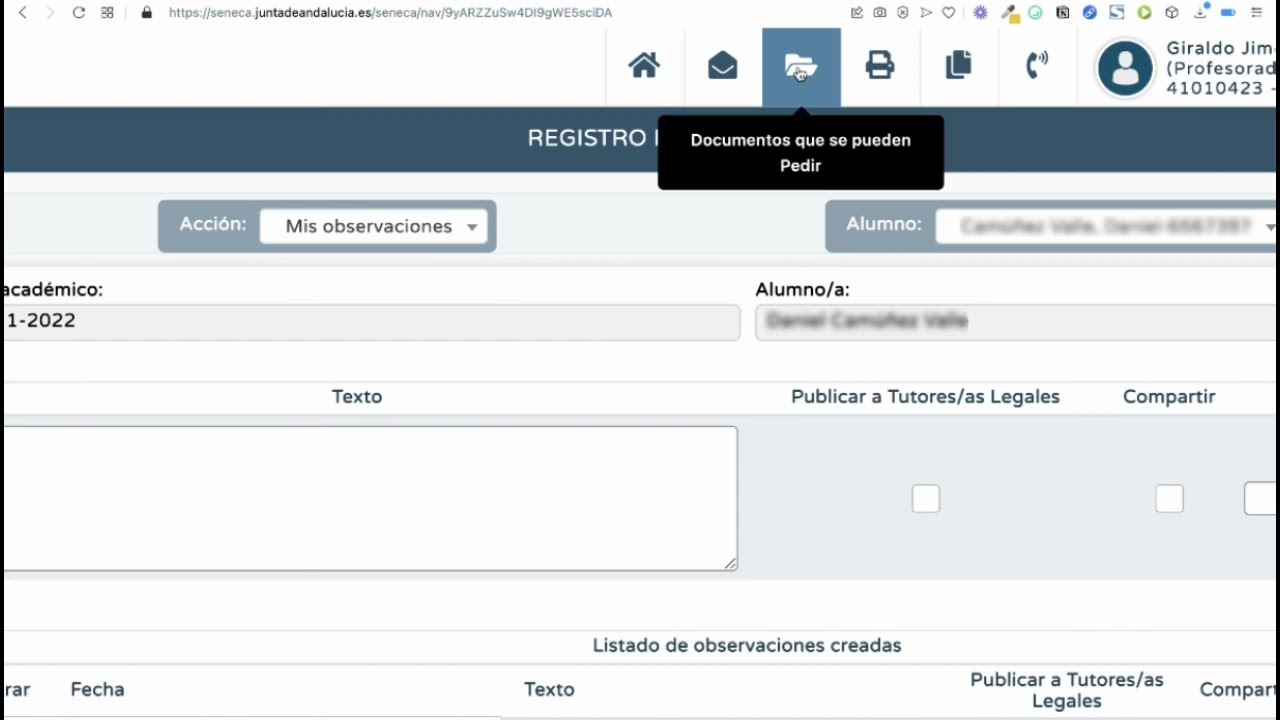Bookmark page with heart icon
This screenshot has width=1280, height=720.
(x=949, y=13)
